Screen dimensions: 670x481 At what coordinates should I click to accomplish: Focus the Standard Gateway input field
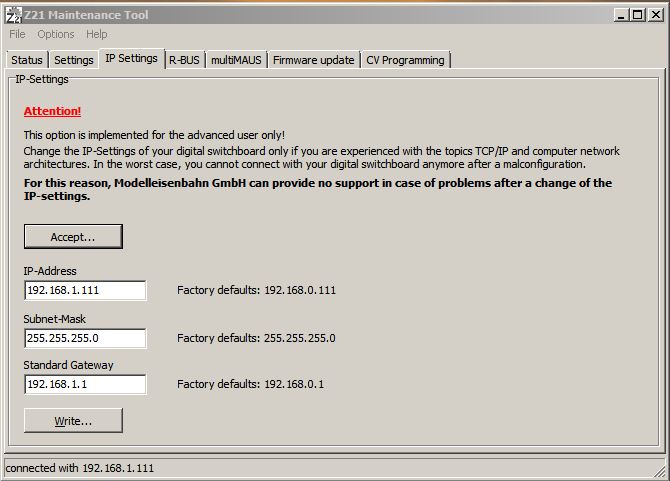click(85, 384)
